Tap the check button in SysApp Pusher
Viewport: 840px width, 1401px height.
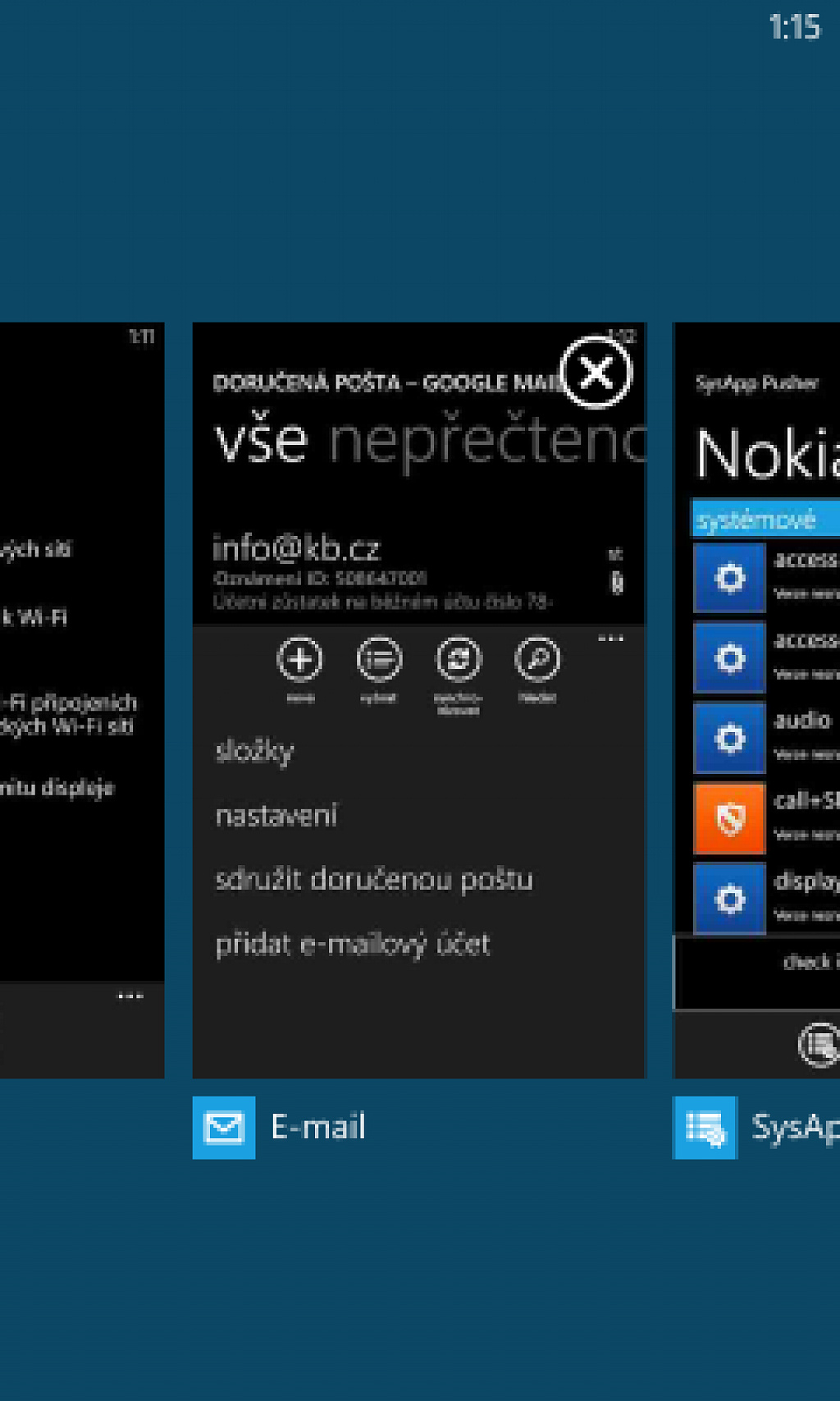(x=756, y=973)
